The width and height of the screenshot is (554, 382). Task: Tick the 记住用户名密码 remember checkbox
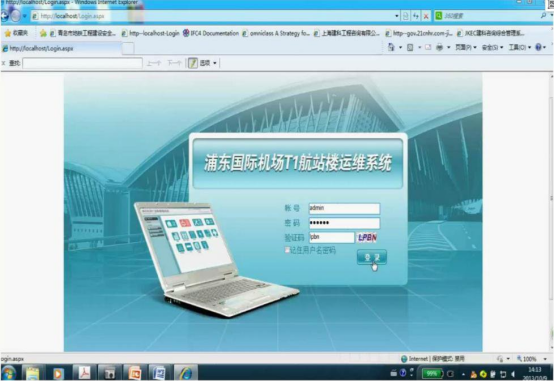tap(287, 250)
